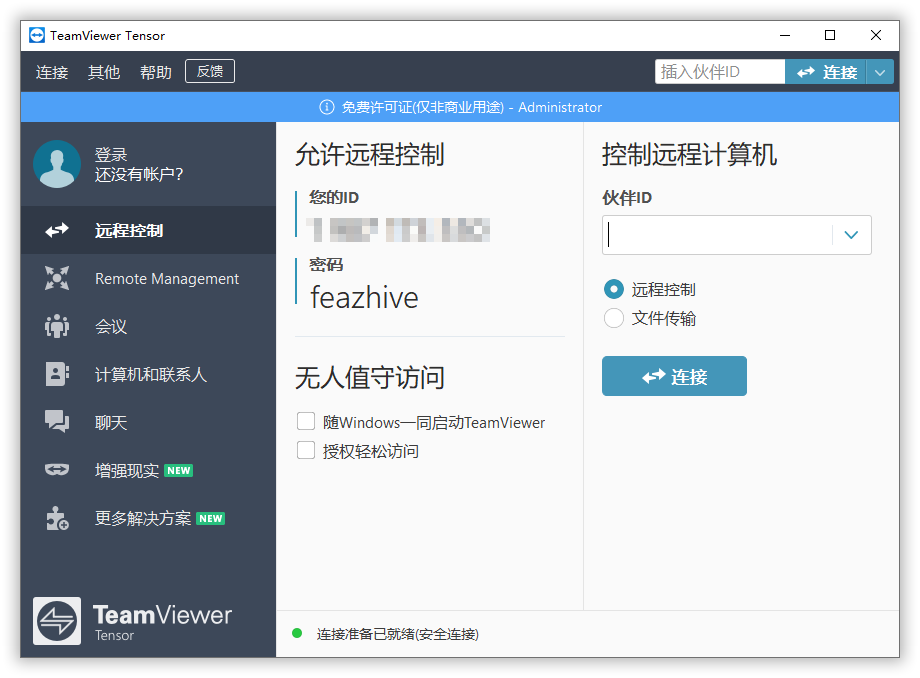Screen dimensions: 920x678
Task: Click the 连接准备已就绪(安全连接) status text
Action: pyautogui.click(x=398, y=634)
